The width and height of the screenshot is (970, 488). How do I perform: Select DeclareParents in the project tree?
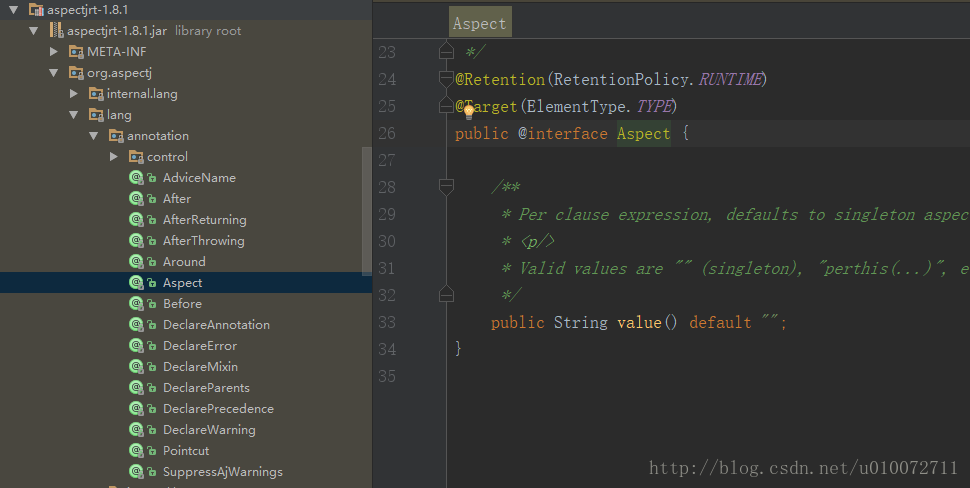(x=206, y=388)
